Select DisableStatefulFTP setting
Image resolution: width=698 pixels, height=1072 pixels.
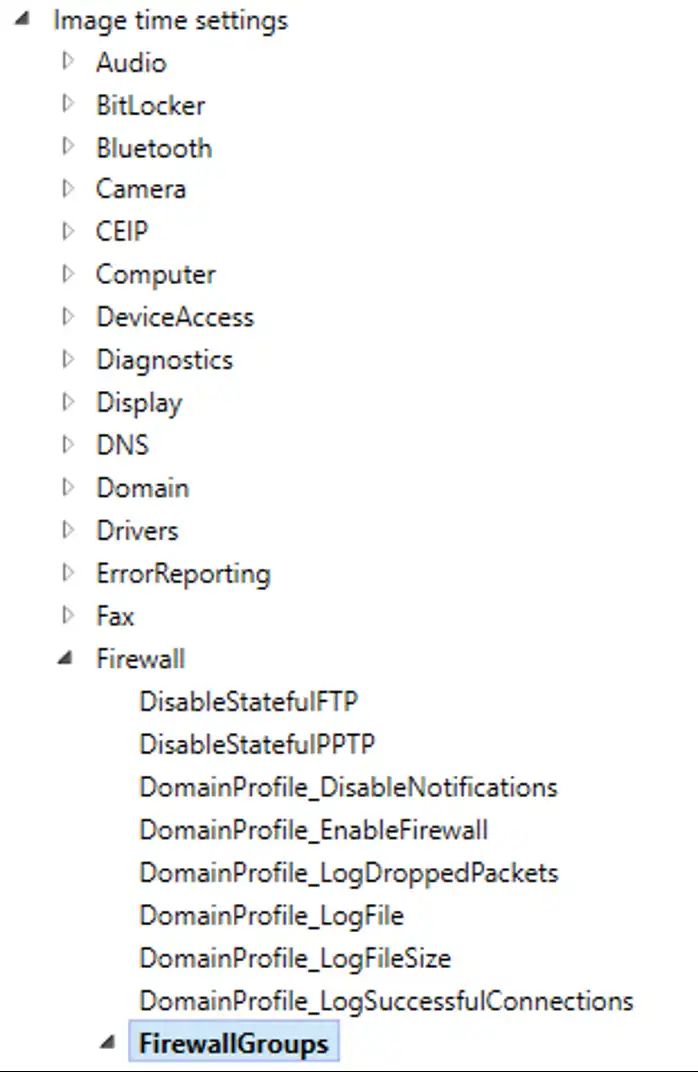[249, 701]
